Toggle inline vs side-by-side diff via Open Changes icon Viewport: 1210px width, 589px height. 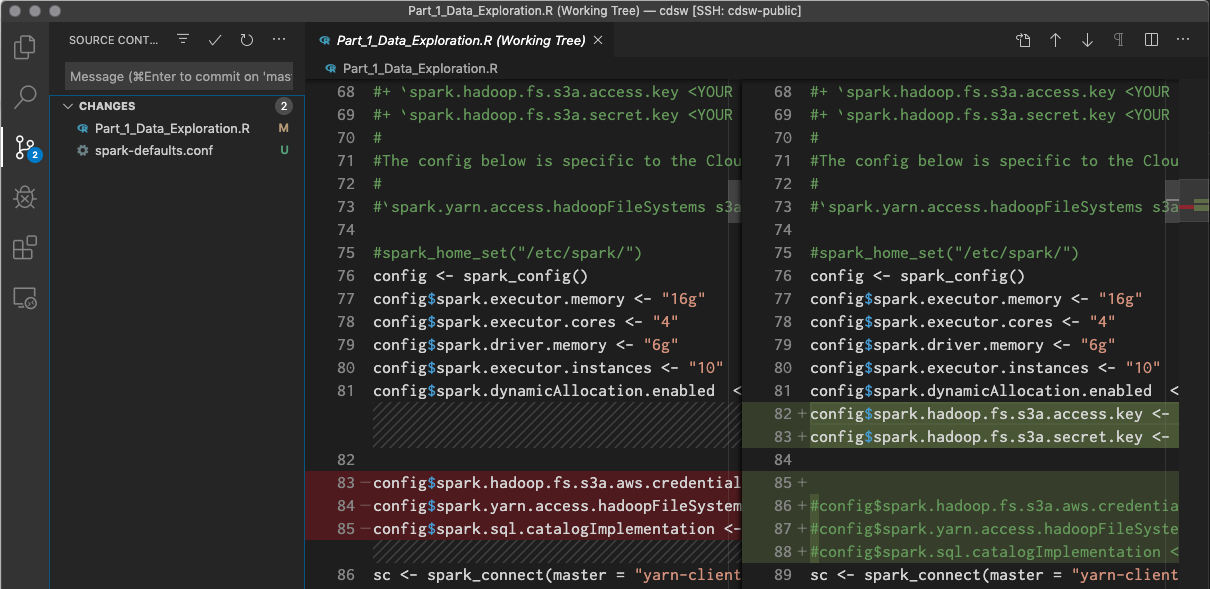tap(1023, 39)
